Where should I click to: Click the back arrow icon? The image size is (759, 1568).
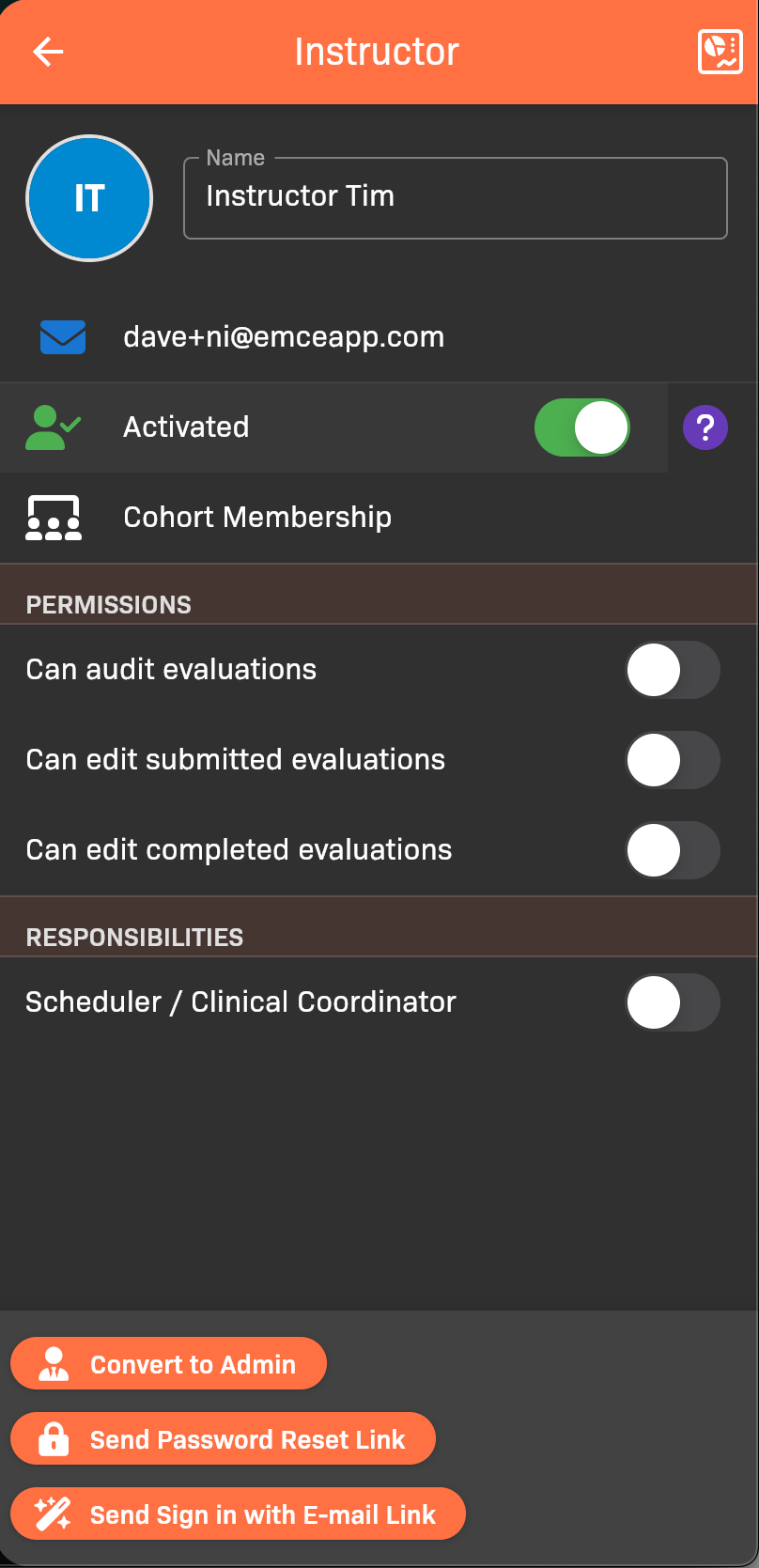tap(48, 52)
